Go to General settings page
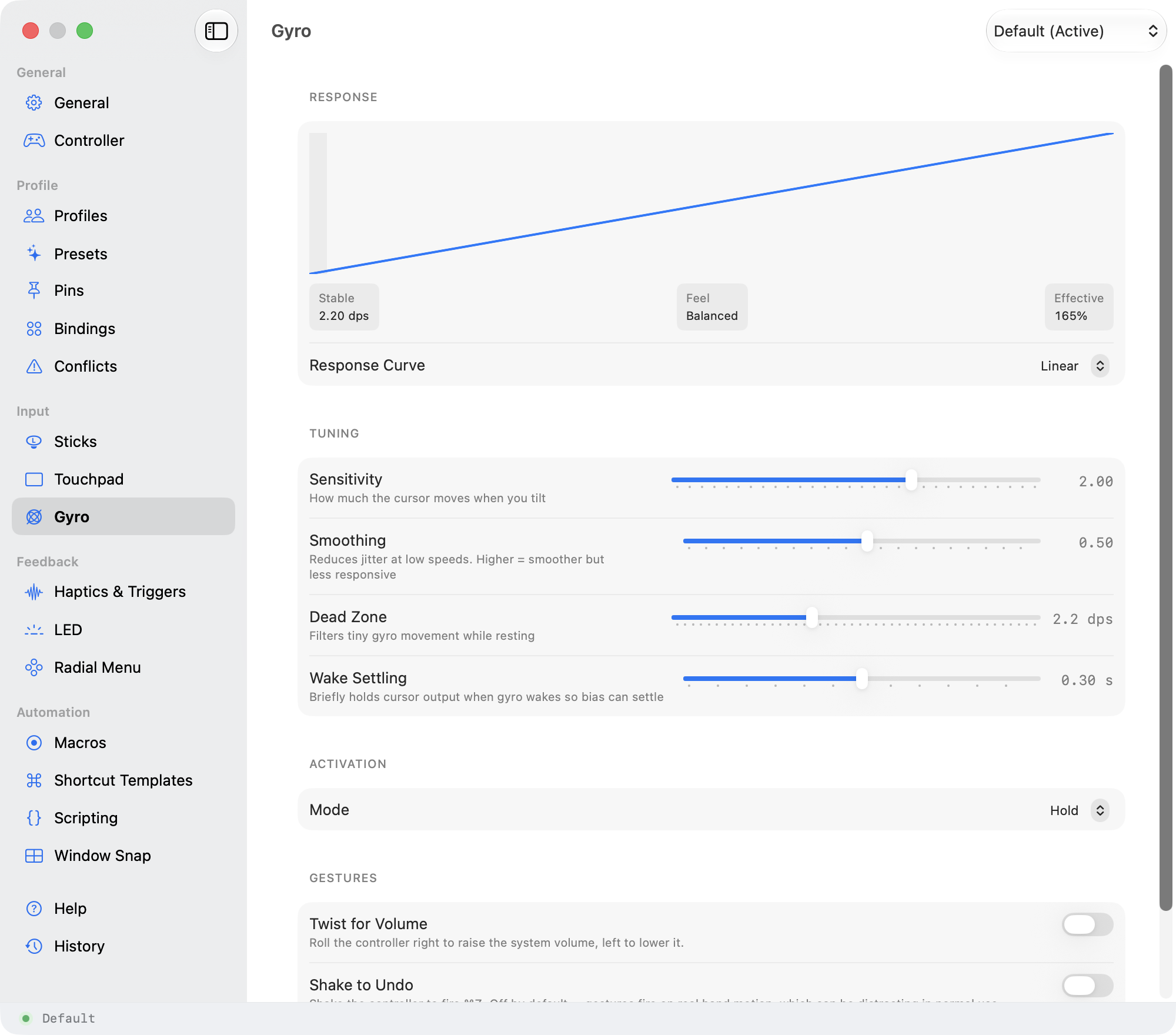 point(123,103)
